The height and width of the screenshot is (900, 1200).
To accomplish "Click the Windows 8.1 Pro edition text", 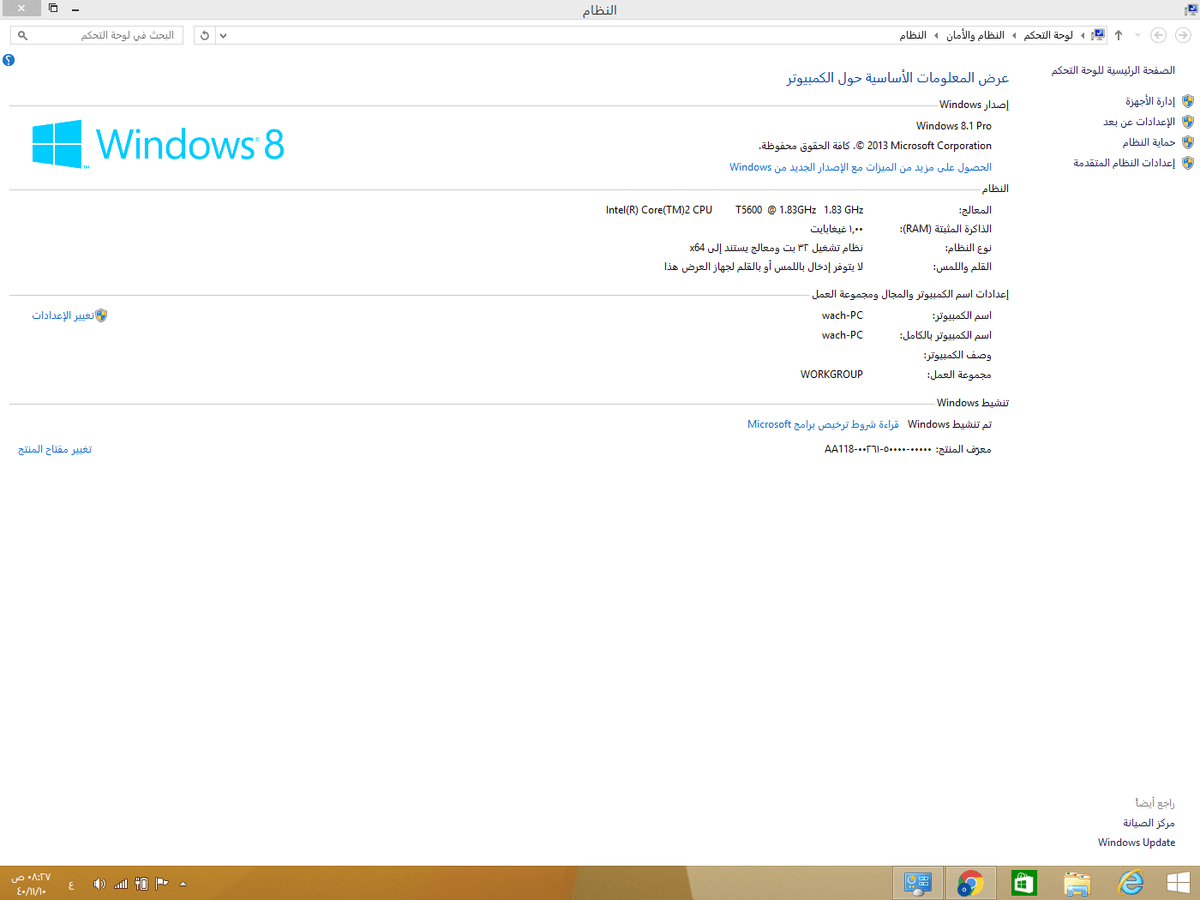I will [954, 126].
